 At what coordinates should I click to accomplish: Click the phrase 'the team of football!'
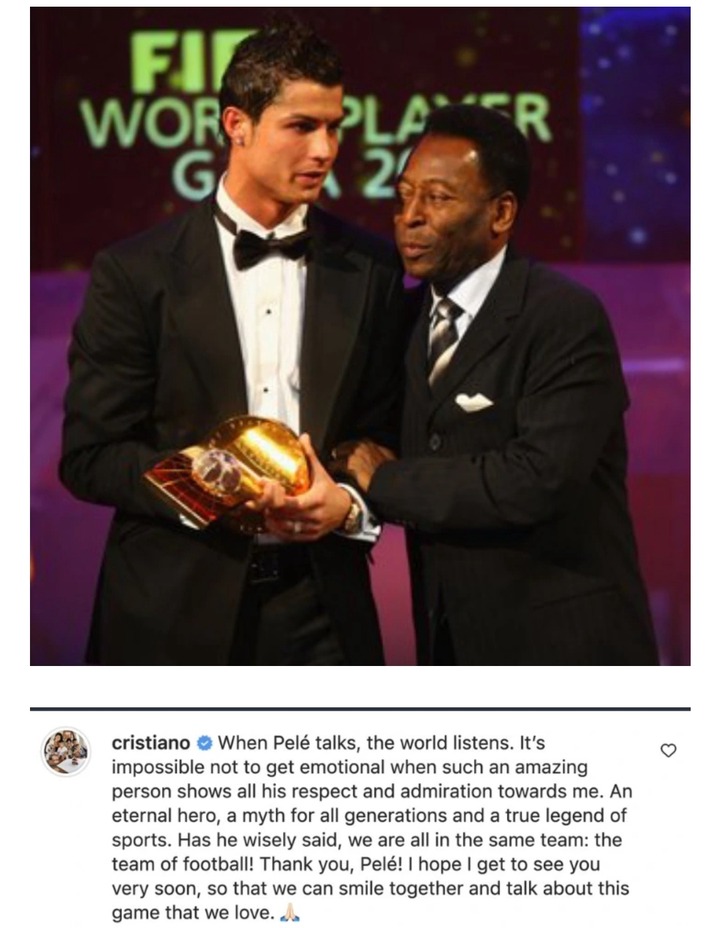coord(367,852)
